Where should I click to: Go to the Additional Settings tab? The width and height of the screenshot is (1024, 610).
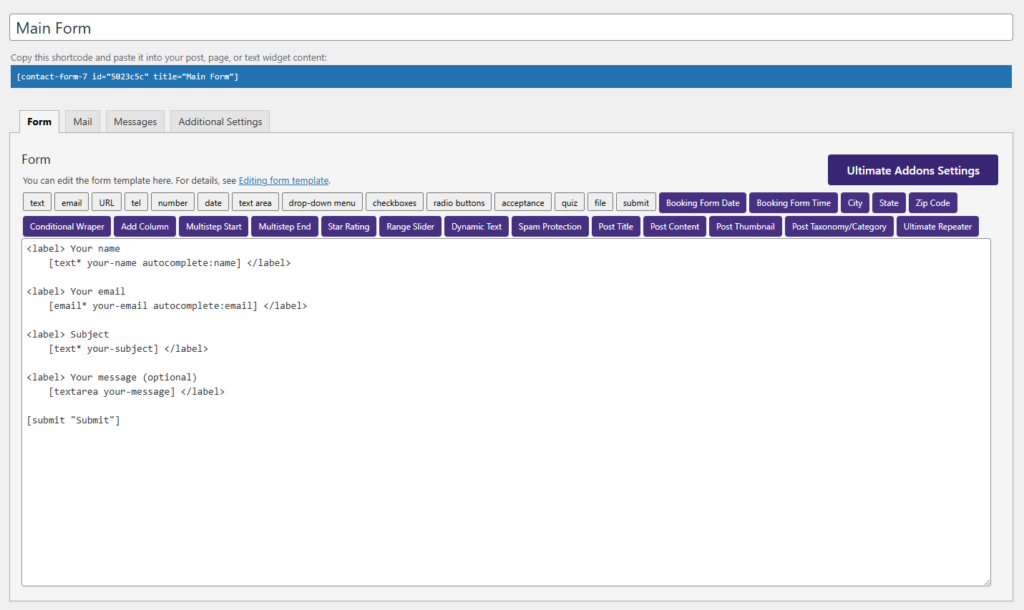point(220,121)
